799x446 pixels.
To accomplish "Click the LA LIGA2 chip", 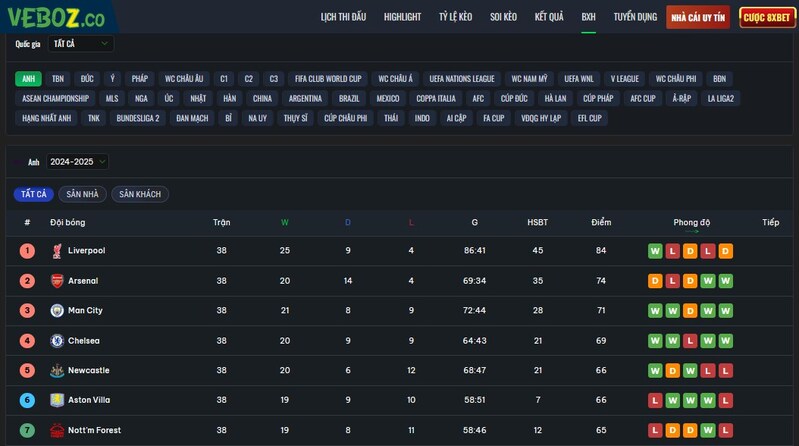I will pos(721,98).
